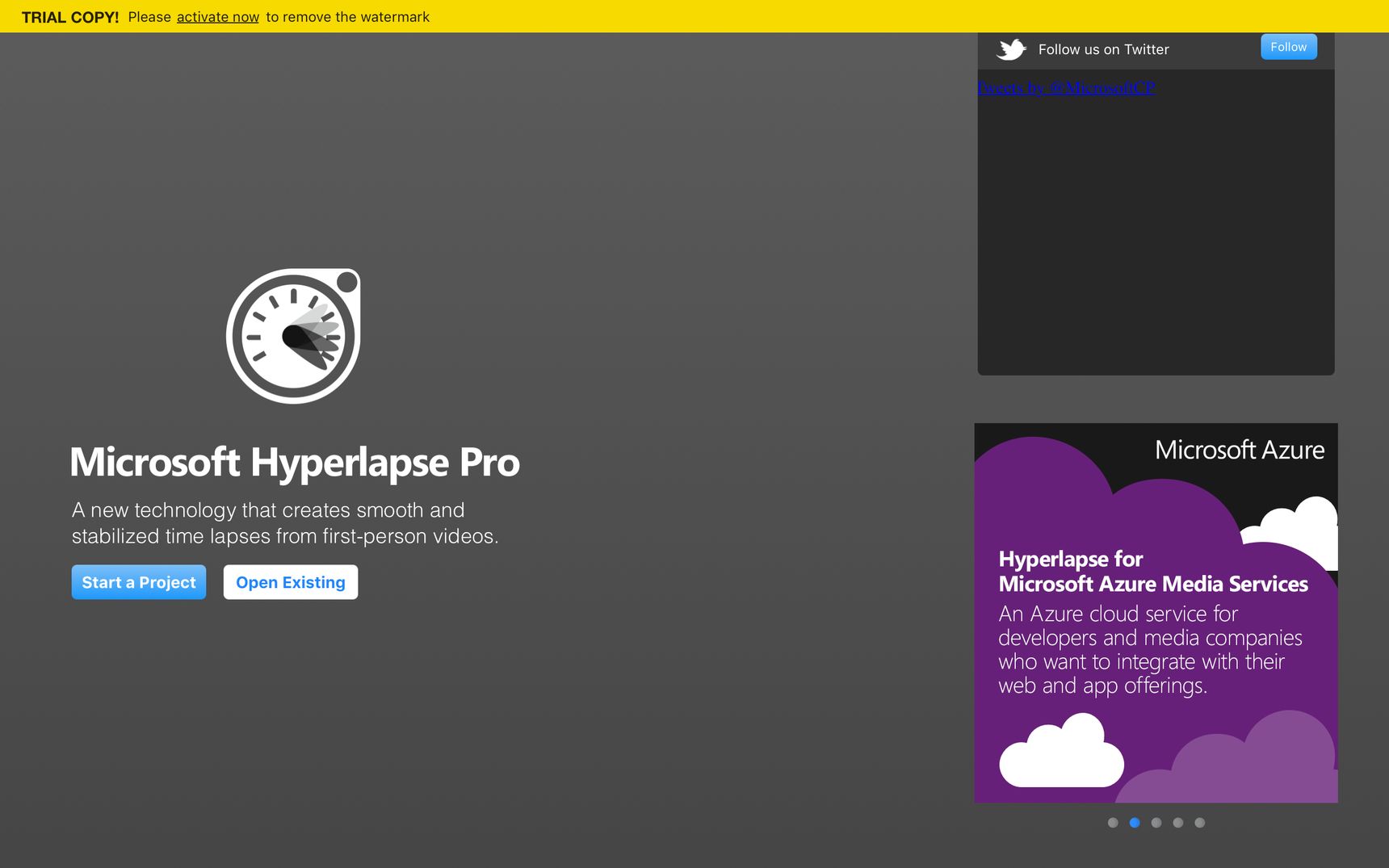Click the Microsoft Hyperlapse Pro title text
The height and width of the screenshot is (868, 1389).
click(x=295, y=463)
